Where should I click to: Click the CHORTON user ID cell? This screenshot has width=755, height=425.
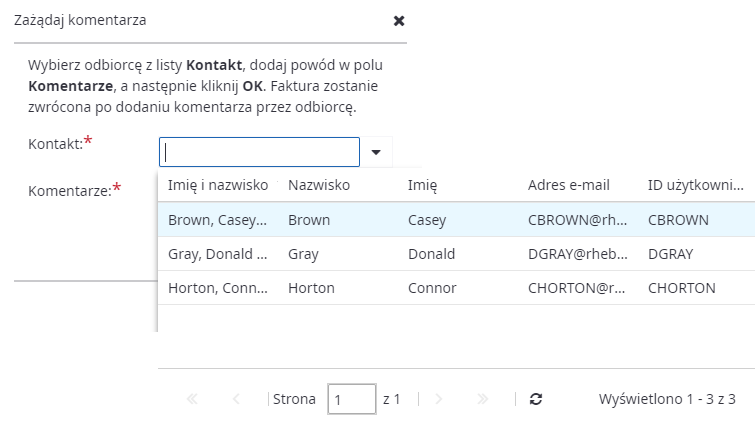pyautogui.click(x=681, y=288)
